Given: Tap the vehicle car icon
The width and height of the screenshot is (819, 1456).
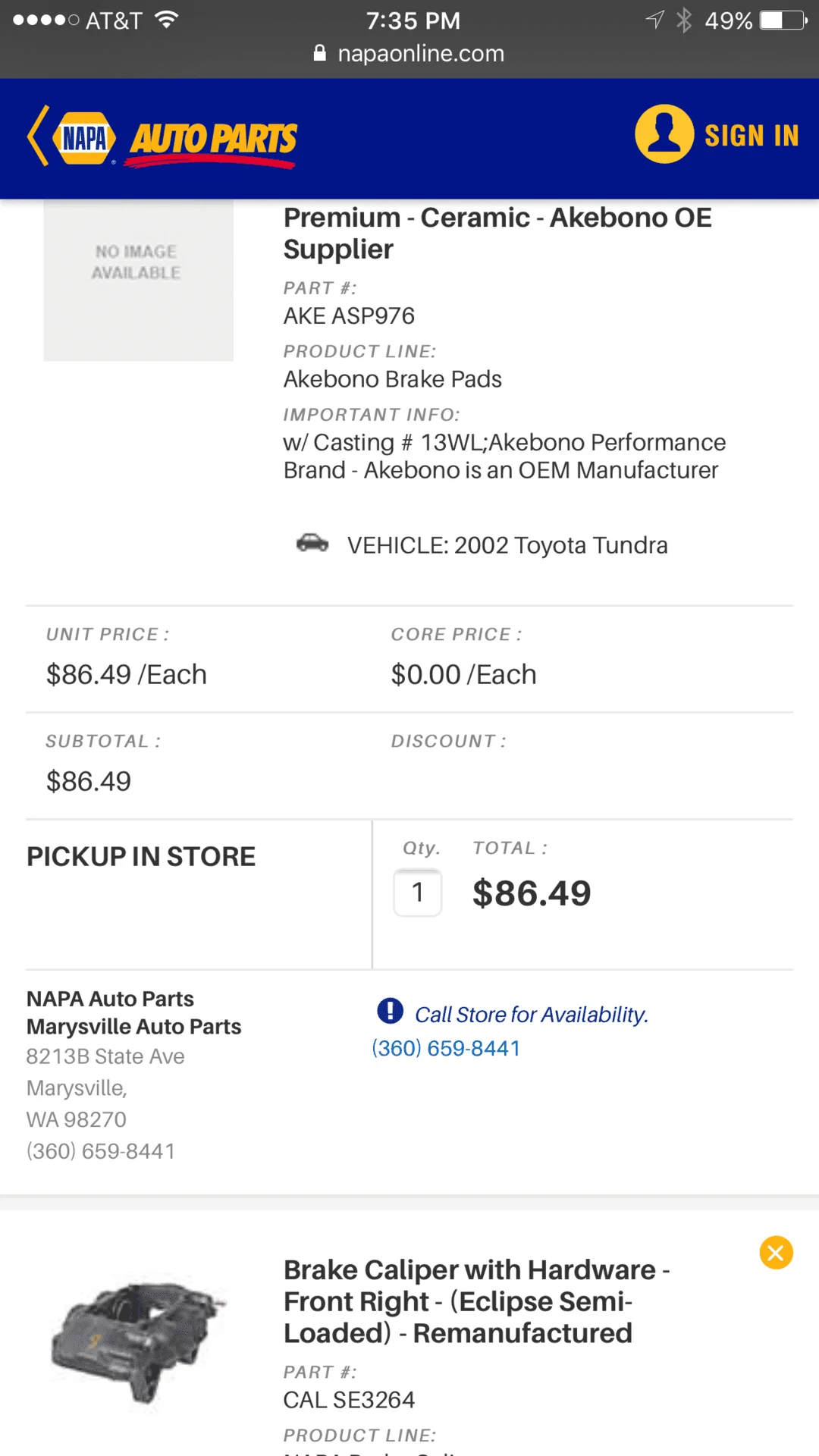Looking at the screenshot, I should pos(312,543).
